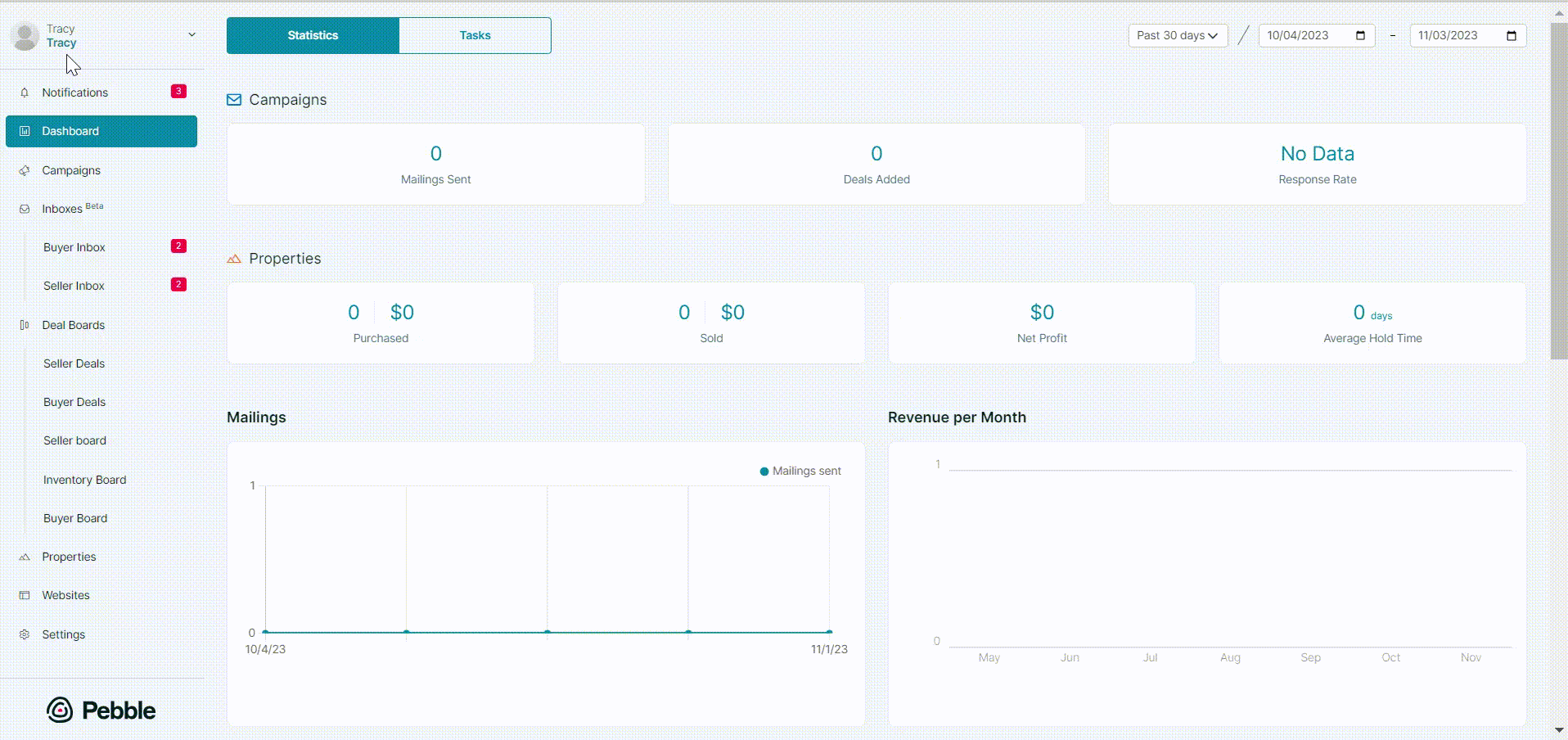This screenshot has width=1568, height=740.
Task: Click the Pebble logo
Action: pyautogui.click(x=101, y=710)
